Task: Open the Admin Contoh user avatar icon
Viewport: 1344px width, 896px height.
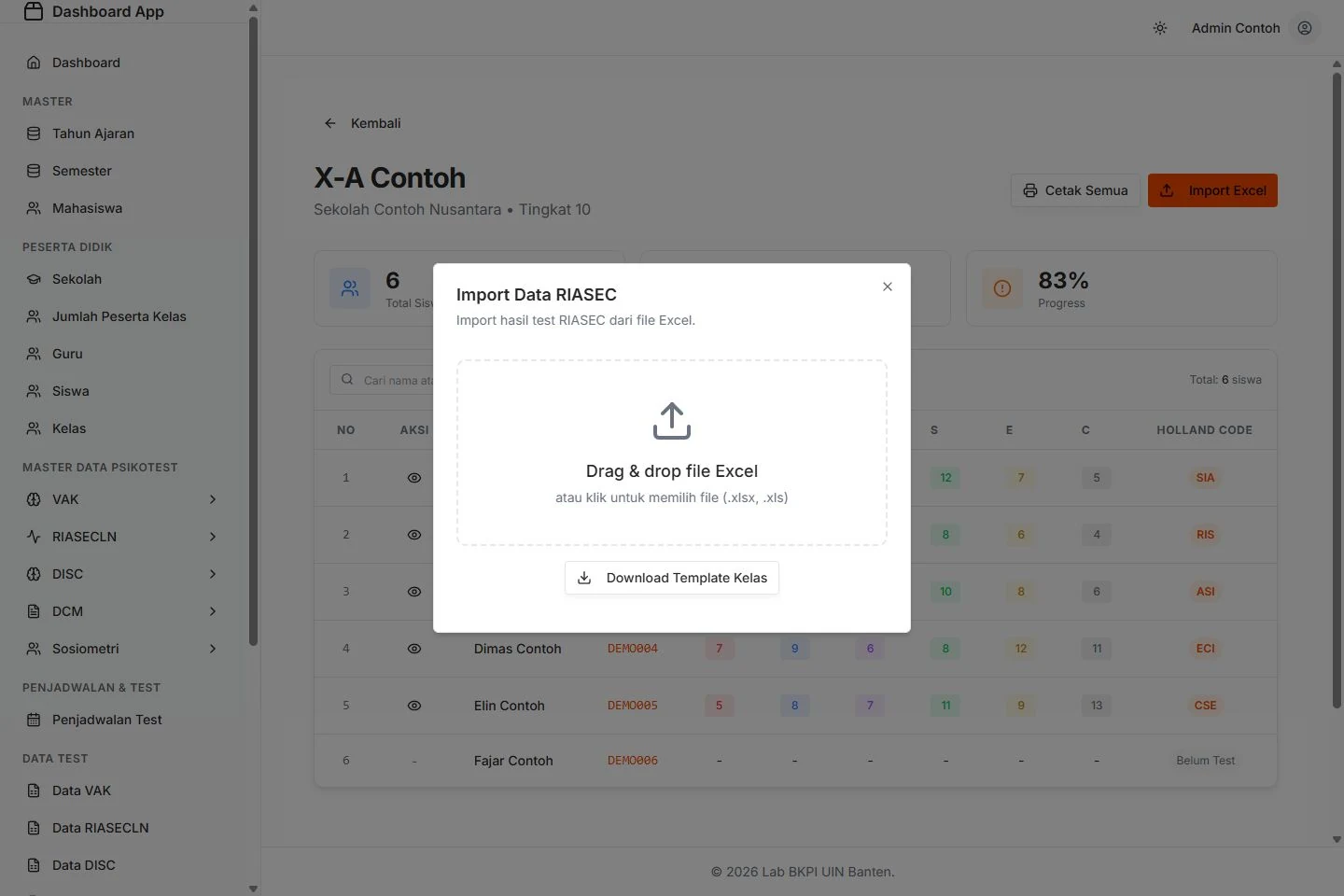Action: click(1305, 28)
